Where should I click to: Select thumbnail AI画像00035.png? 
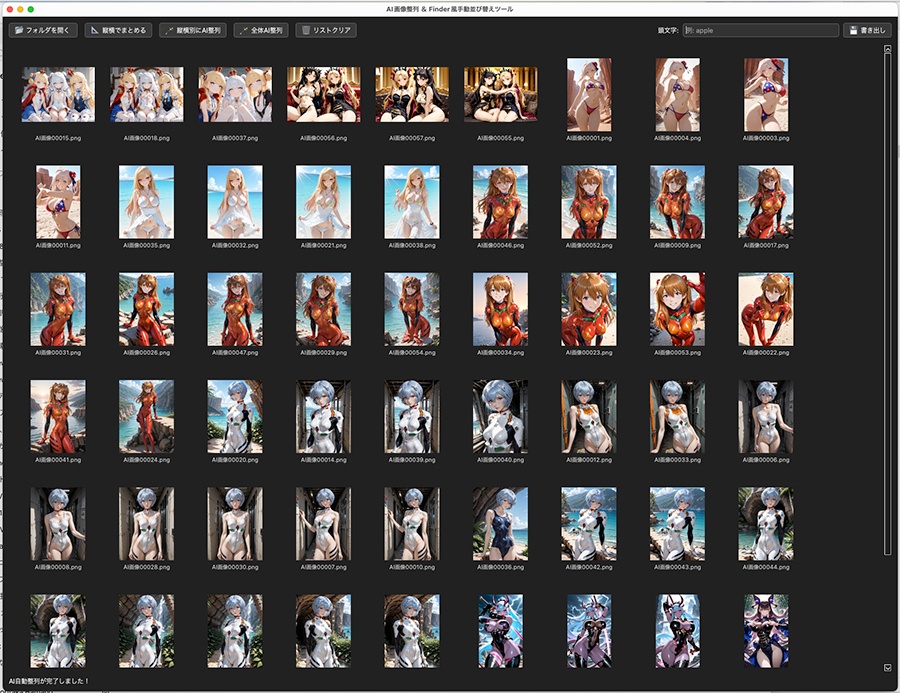[146, 202]
